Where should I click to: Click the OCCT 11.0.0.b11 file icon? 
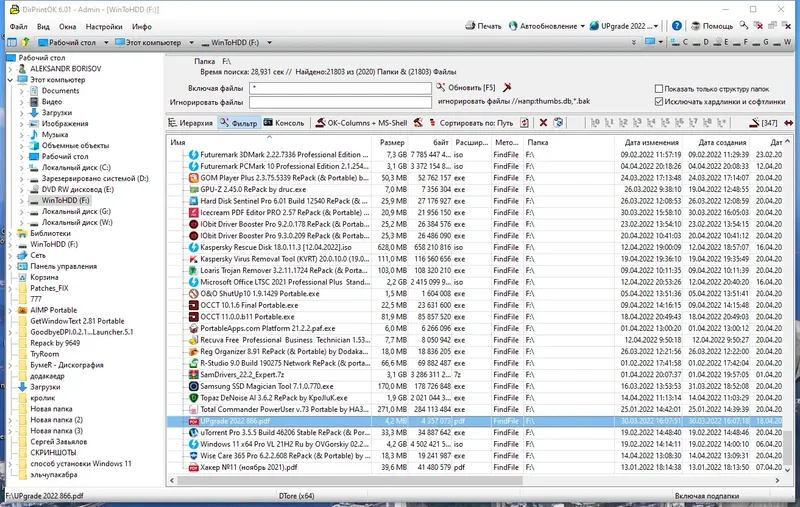click(x=193, y=317)
